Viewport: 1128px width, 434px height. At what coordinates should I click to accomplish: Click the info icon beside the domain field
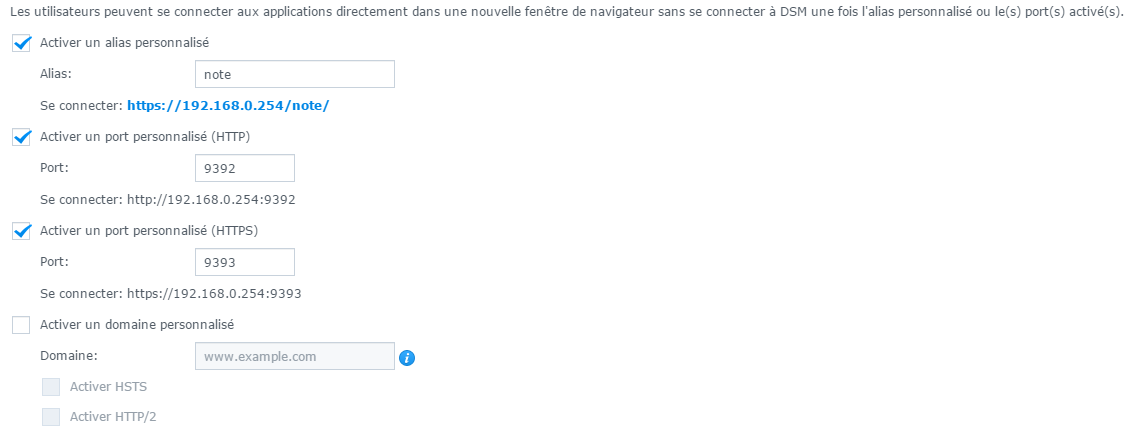click(407, 357)
